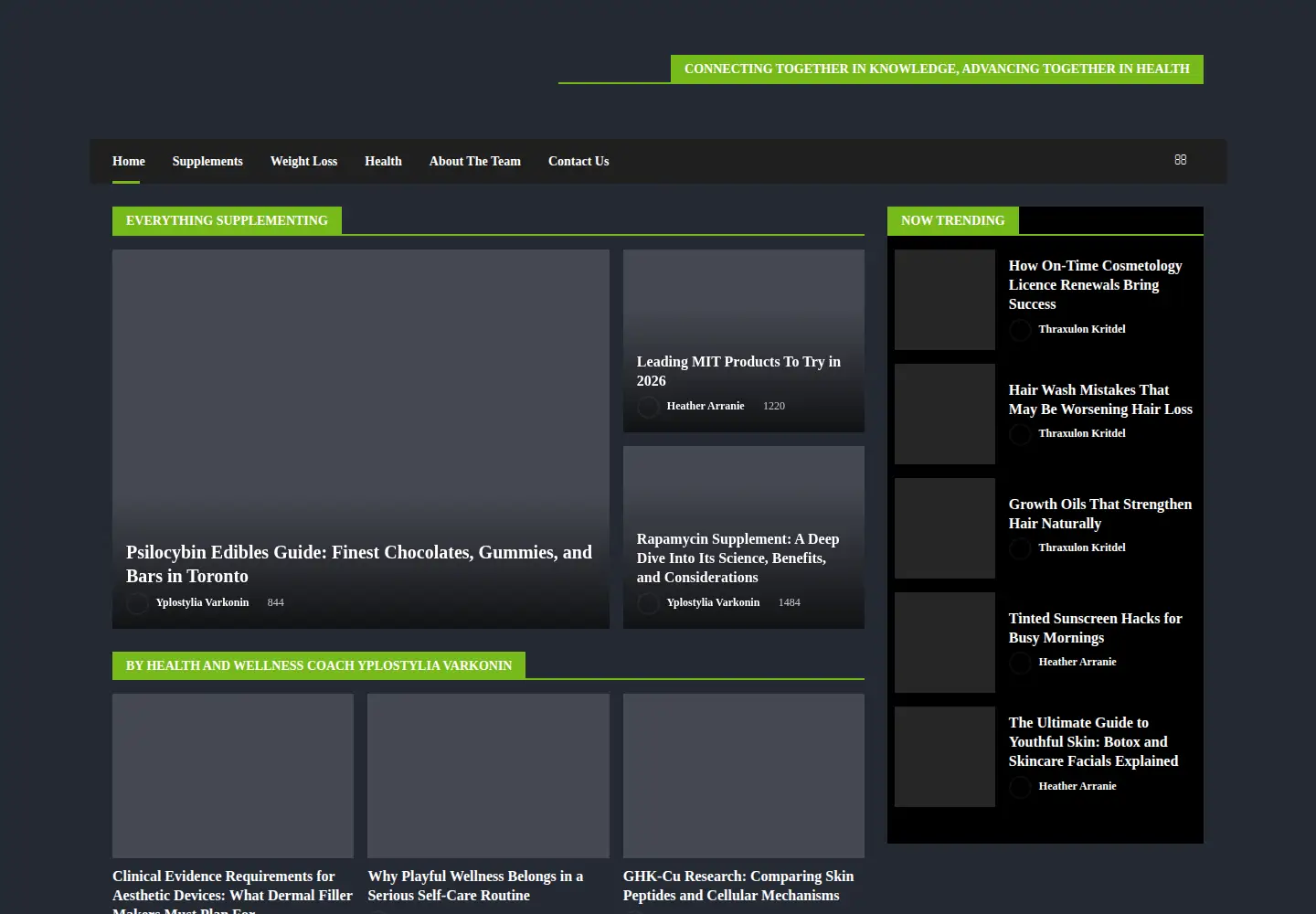The image size is (1316, 914).
Task: Open Tinted Sunscreen Hacks for Busy Mornings
Action: pyautogui.click(x=1095, y=628)
